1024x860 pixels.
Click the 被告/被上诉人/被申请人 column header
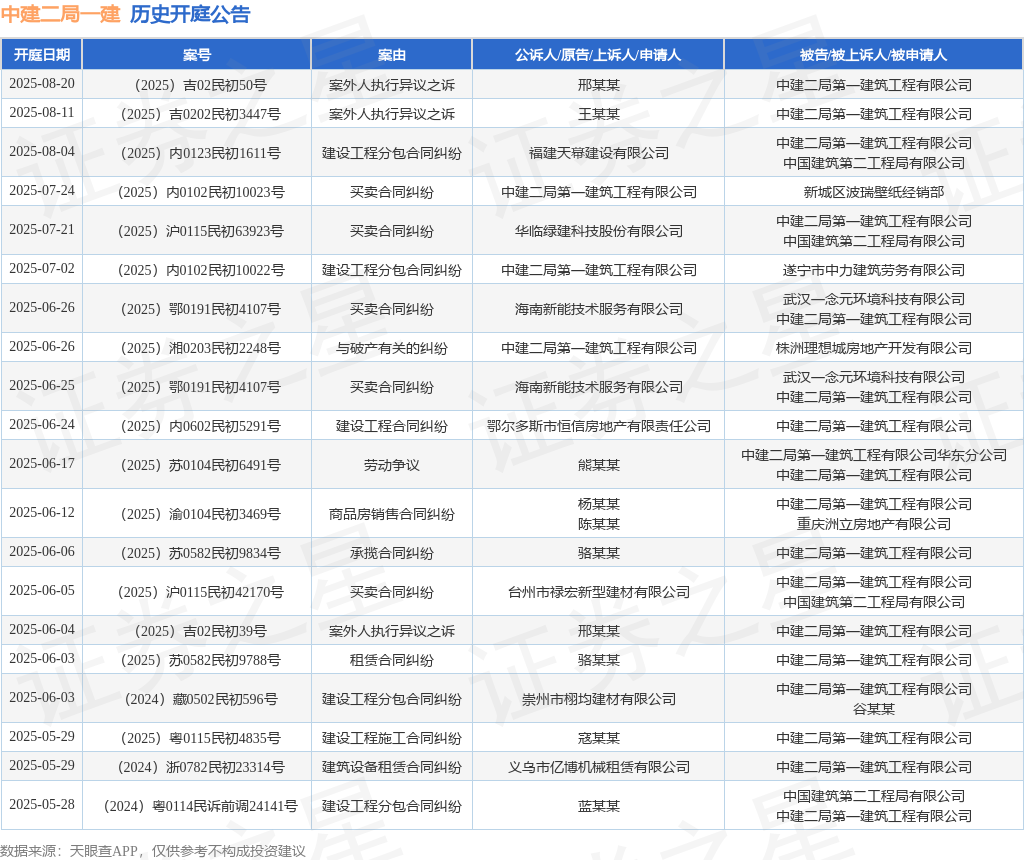click(874, 55)
